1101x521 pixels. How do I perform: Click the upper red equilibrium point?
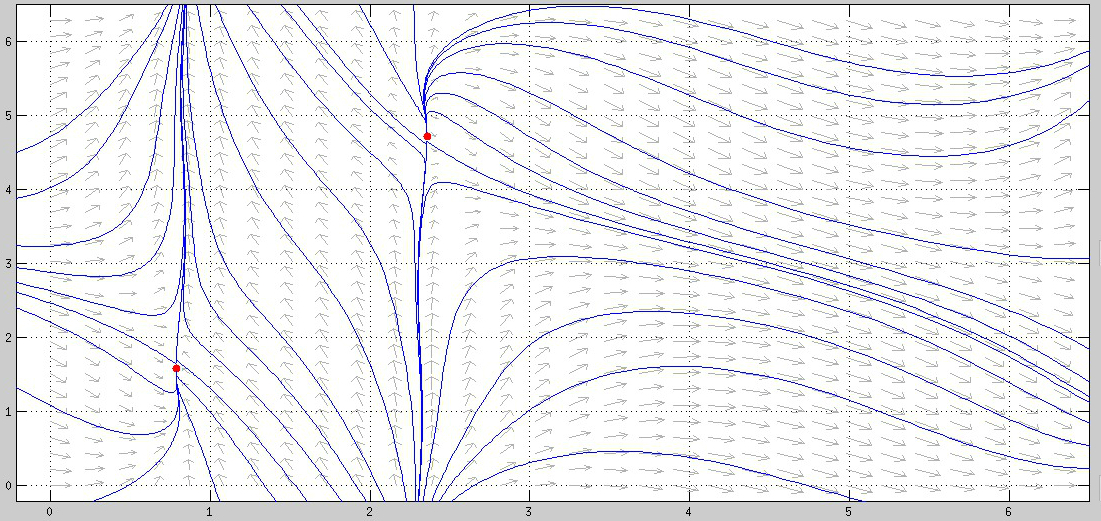(x=427, y=136)
